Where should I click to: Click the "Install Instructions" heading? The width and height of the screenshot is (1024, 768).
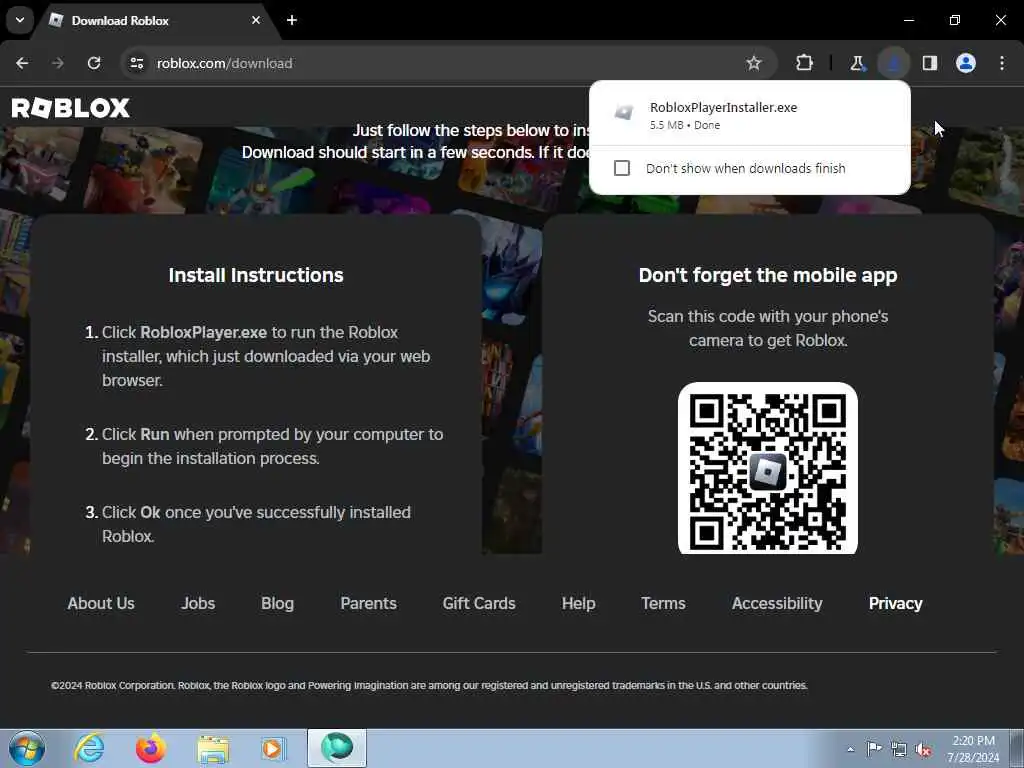click(x=256, y=275)
